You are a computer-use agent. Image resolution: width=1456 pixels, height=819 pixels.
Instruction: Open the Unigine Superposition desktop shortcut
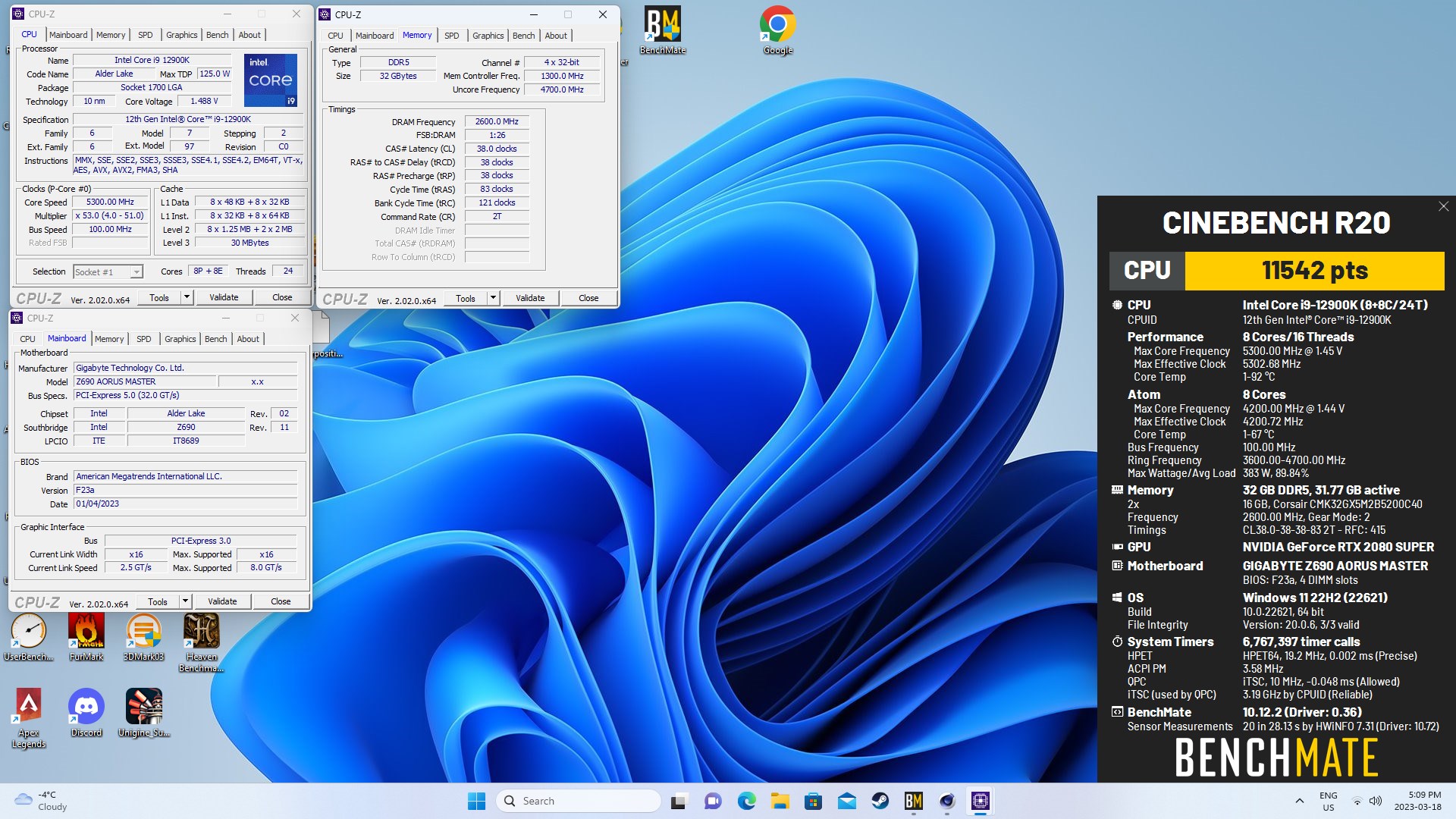pos(143,713)
